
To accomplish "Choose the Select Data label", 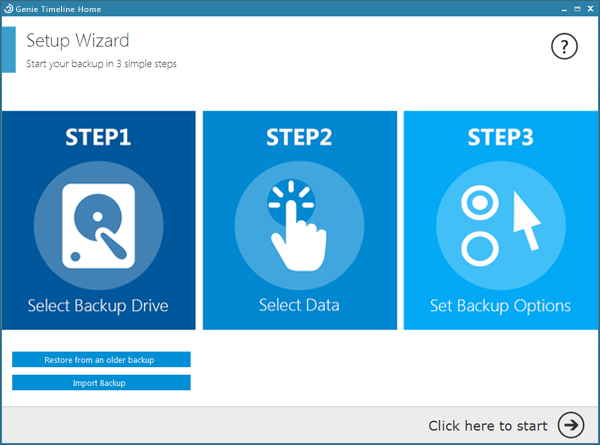I will pyautogui.click(x=299, y=305).
